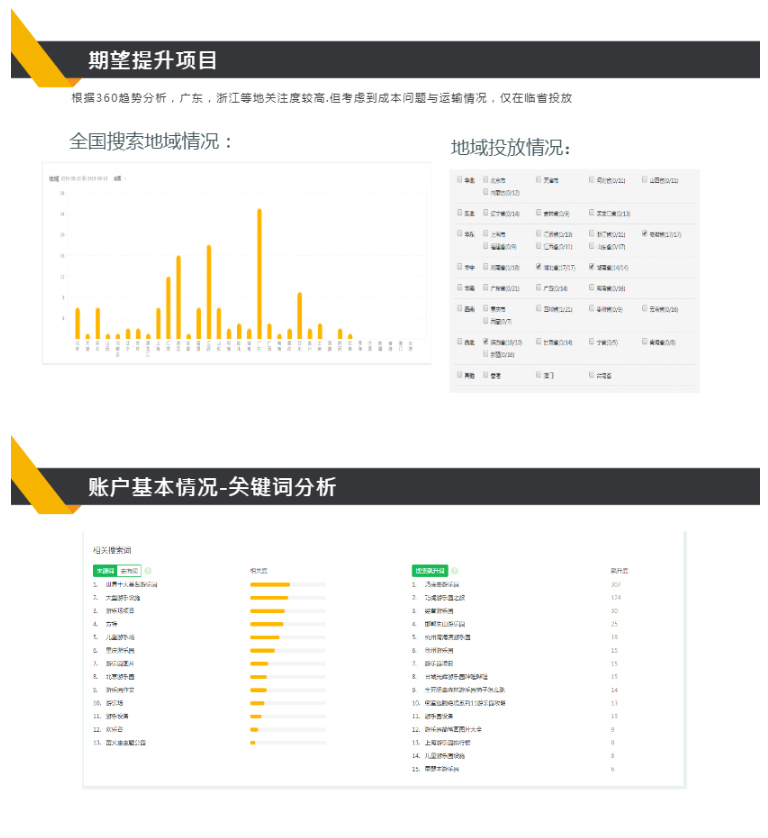This screenshot has height=838, width=768.
Task: Click the help icon beside 搜索飙升词
Action: tap(456, 570)
